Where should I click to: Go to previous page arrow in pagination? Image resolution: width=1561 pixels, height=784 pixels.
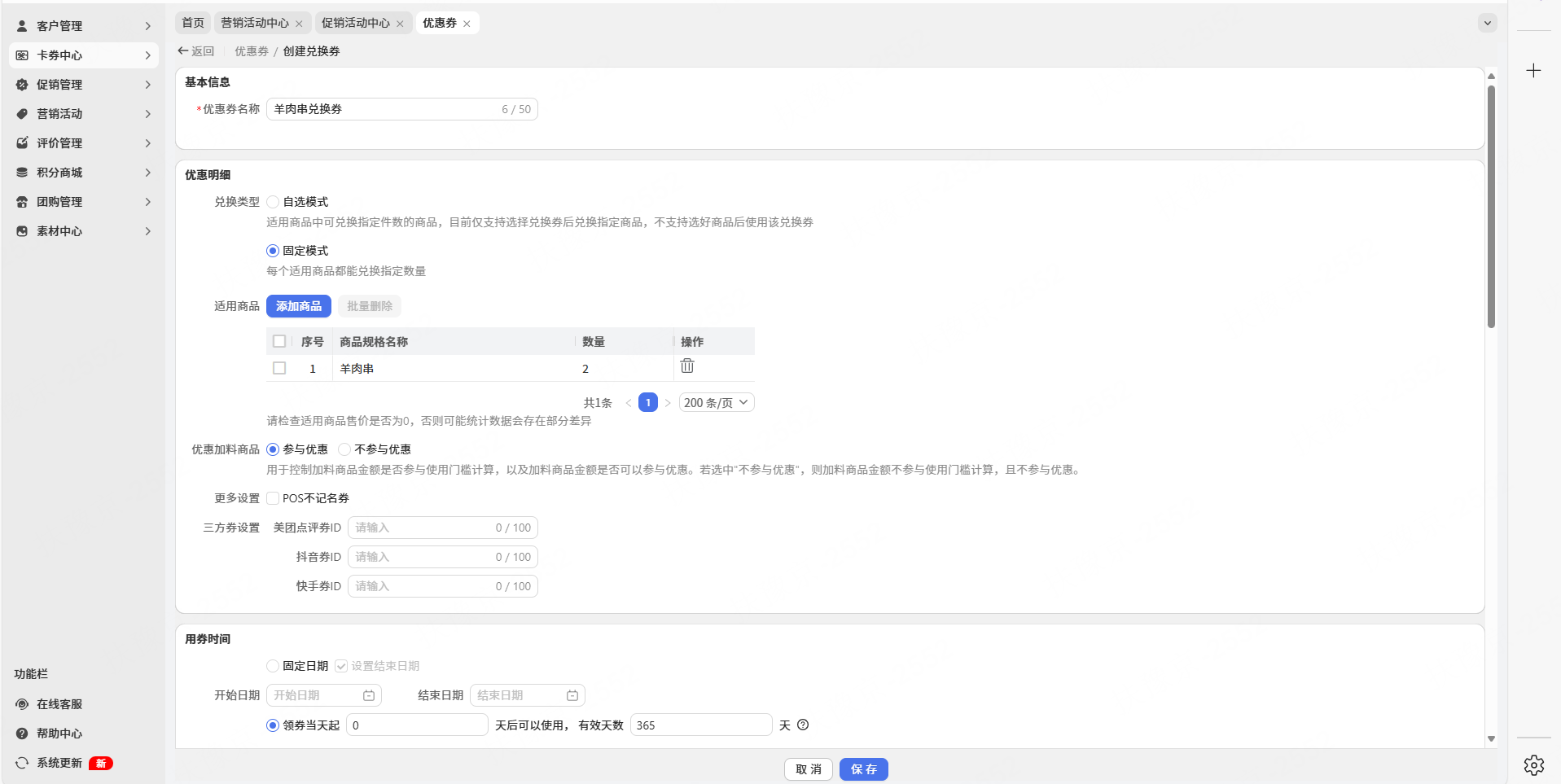pos(629,403)
